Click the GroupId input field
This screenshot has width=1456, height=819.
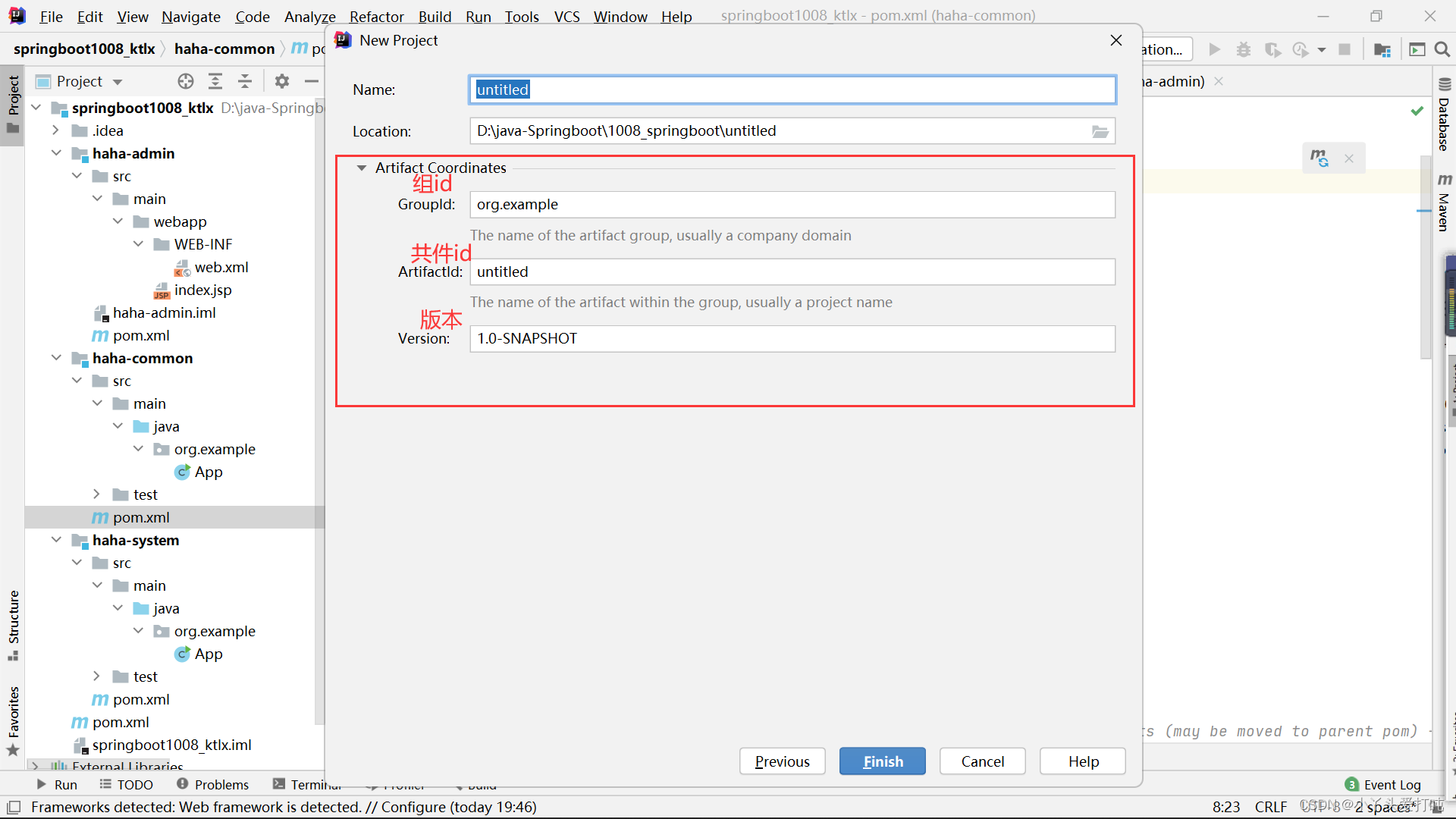791,204
